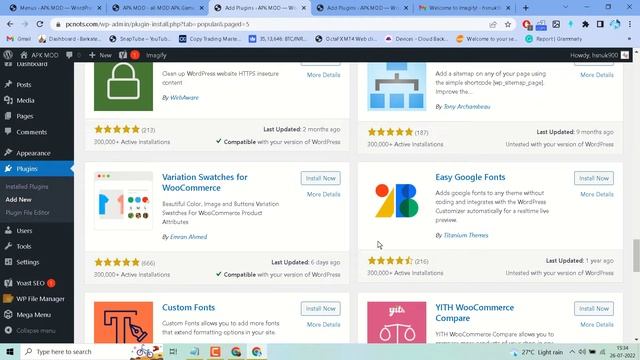The image size is (640, 360).
Task: Open author Titanium Themes link
Action: [x=466, y=235]
